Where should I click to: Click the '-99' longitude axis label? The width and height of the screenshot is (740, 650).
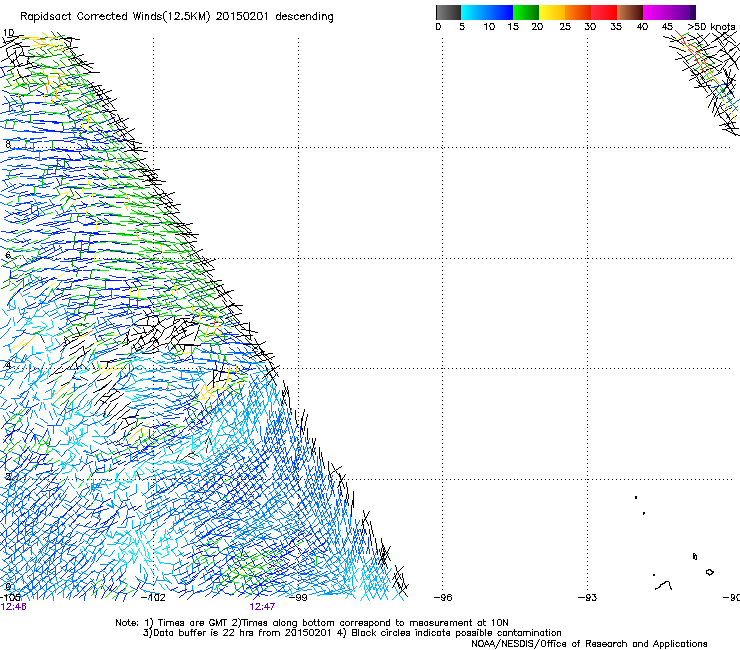(298, 598)
